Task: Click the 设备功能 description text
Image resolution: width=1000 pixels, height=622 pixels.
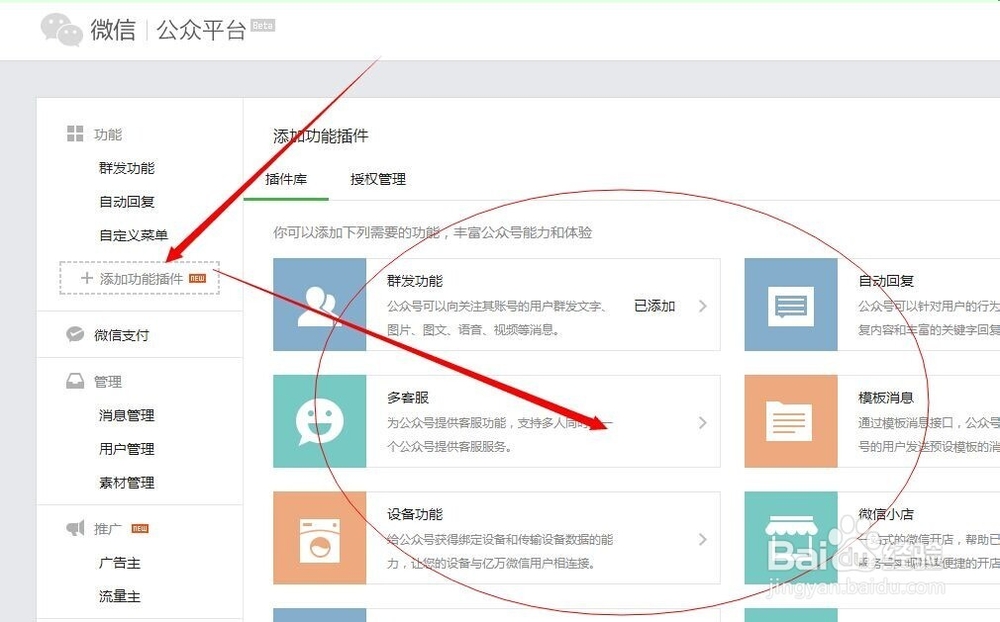Action: click(x=501, y=551)
